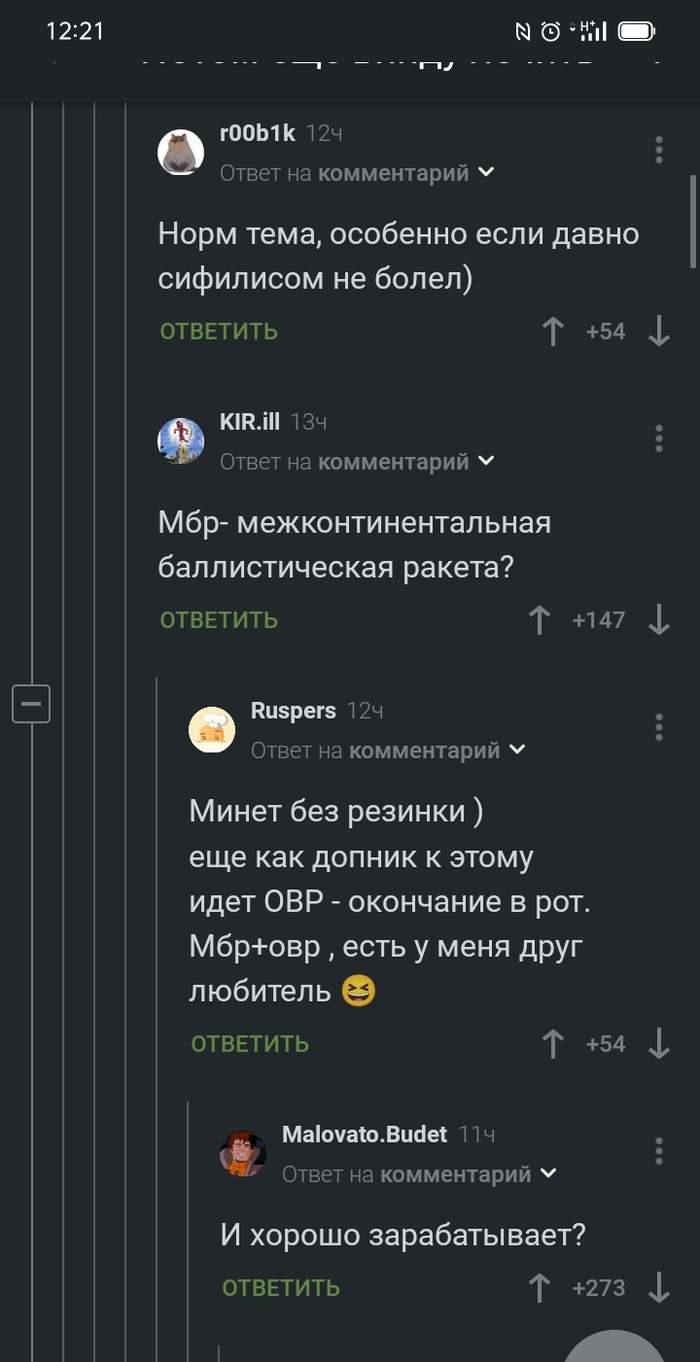
Task: Toggle options menu on Malovato.Budet's comment
Action: 658,1150
